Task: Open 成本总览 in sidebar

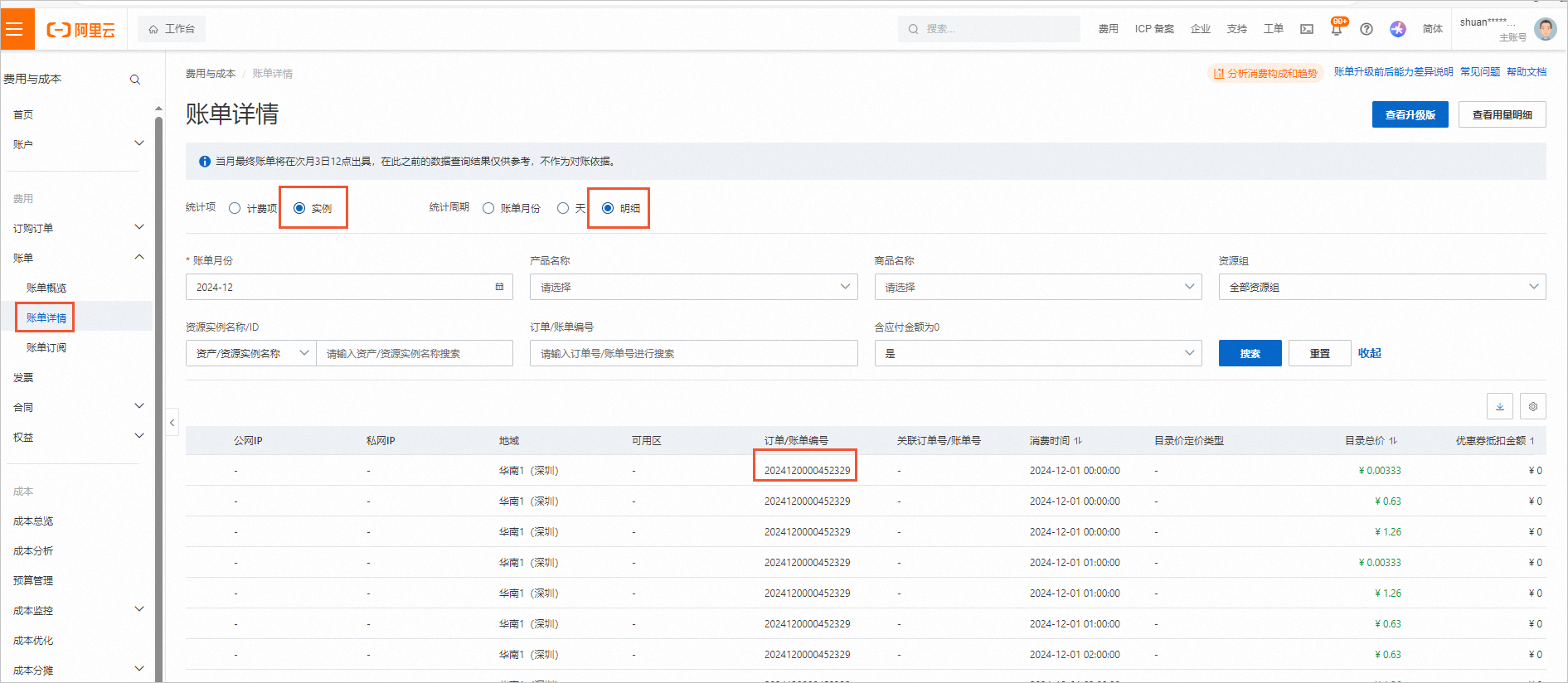Action: pos(33,521)
